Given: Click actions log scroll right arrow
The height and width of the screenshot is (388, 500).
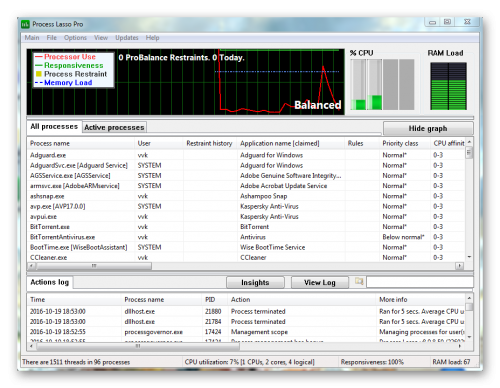Looking at the screenshot, I should [460, 346].
